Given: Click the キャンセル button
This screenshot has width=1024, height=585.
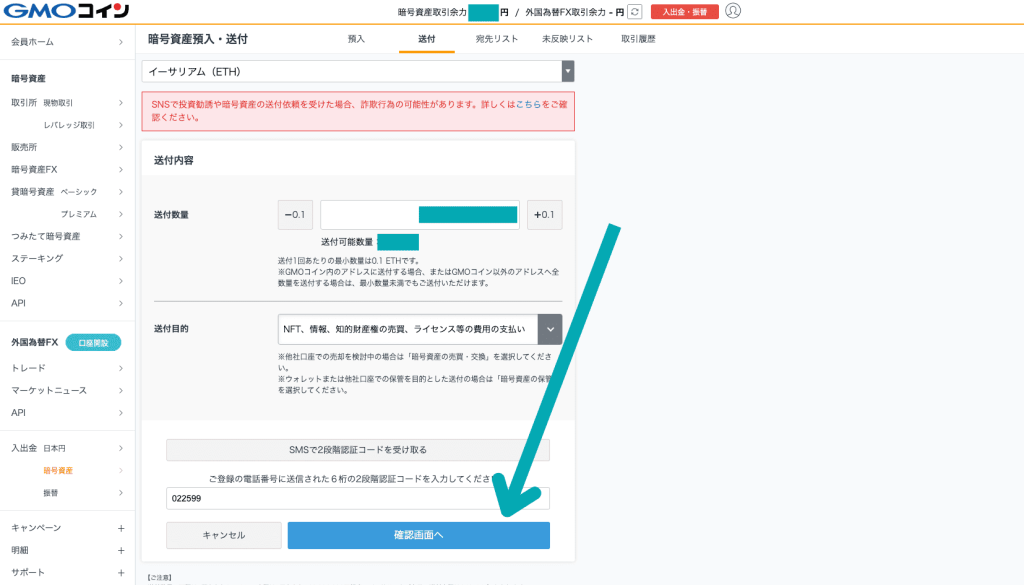Looking at the screenshot, I should coord(223,535).
